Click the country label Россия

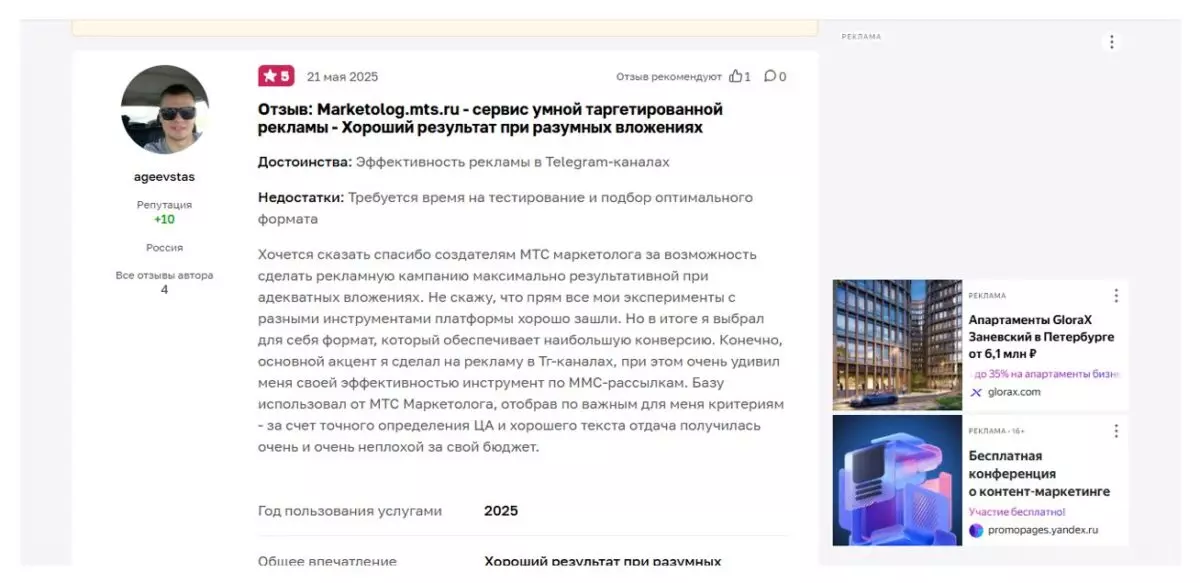click(x=164, y=247)
